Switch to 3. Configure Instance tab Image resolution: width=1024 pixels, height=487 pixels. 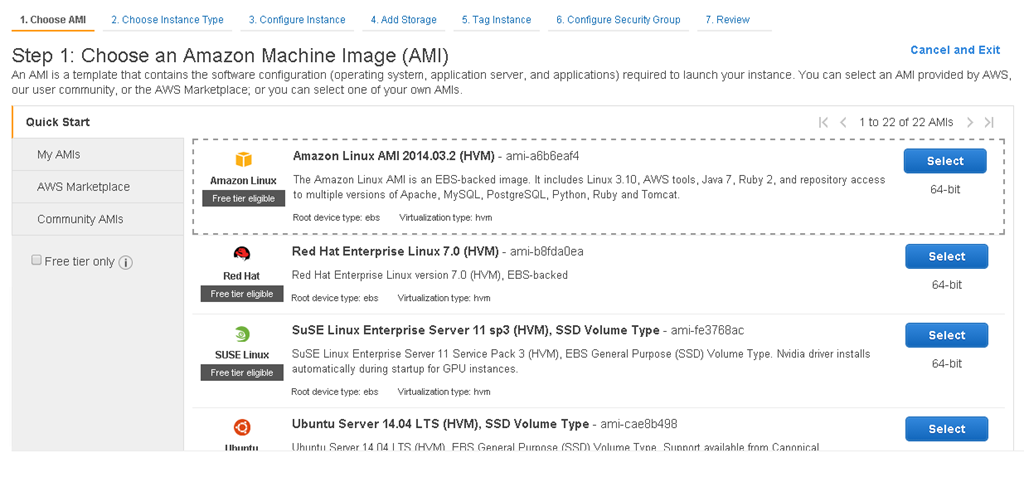pos(297,20)
